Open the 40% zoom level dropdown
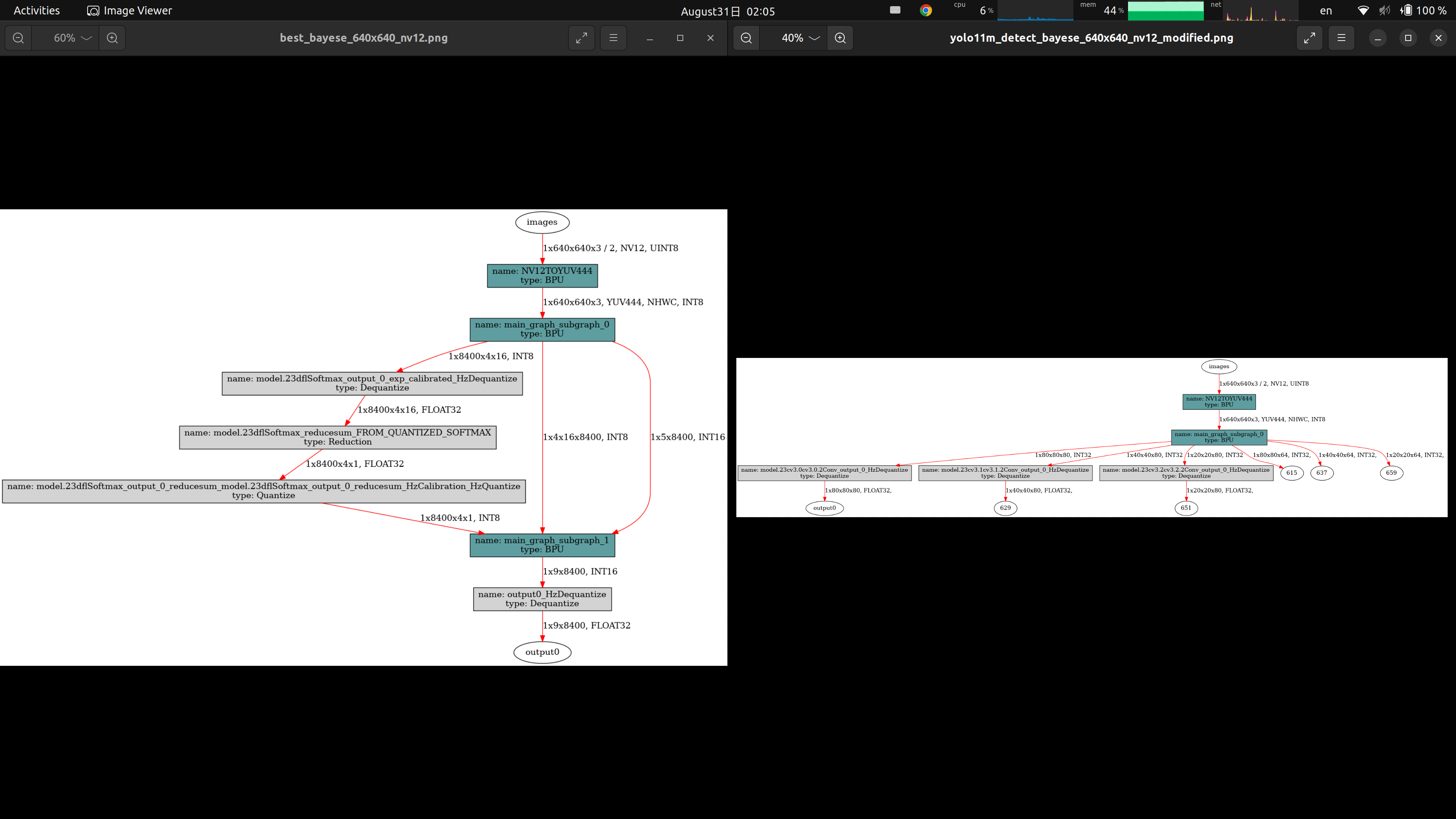 [800, 38]
